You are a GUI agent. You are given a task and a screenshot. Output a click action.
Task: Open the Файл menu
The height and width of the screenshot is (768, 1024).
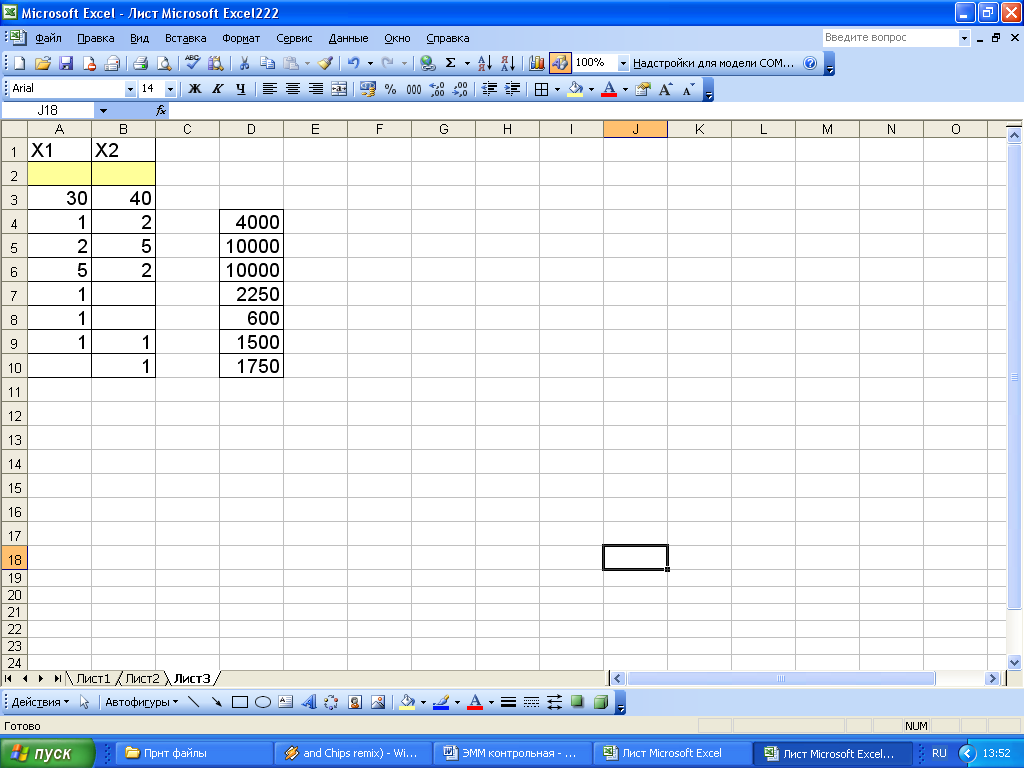coord(48,38)
